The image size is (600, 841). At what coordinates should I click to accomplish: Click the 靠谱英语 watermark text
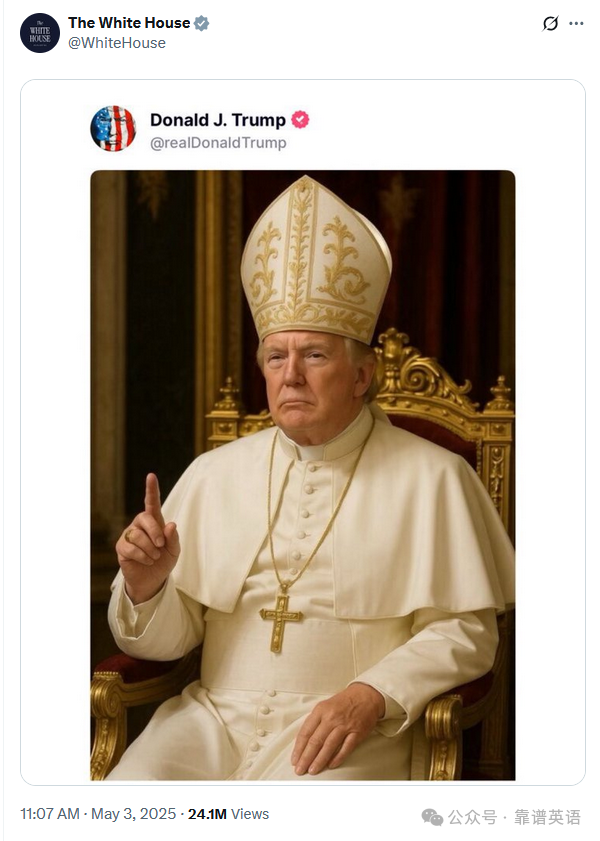click(x=547, y=817)
